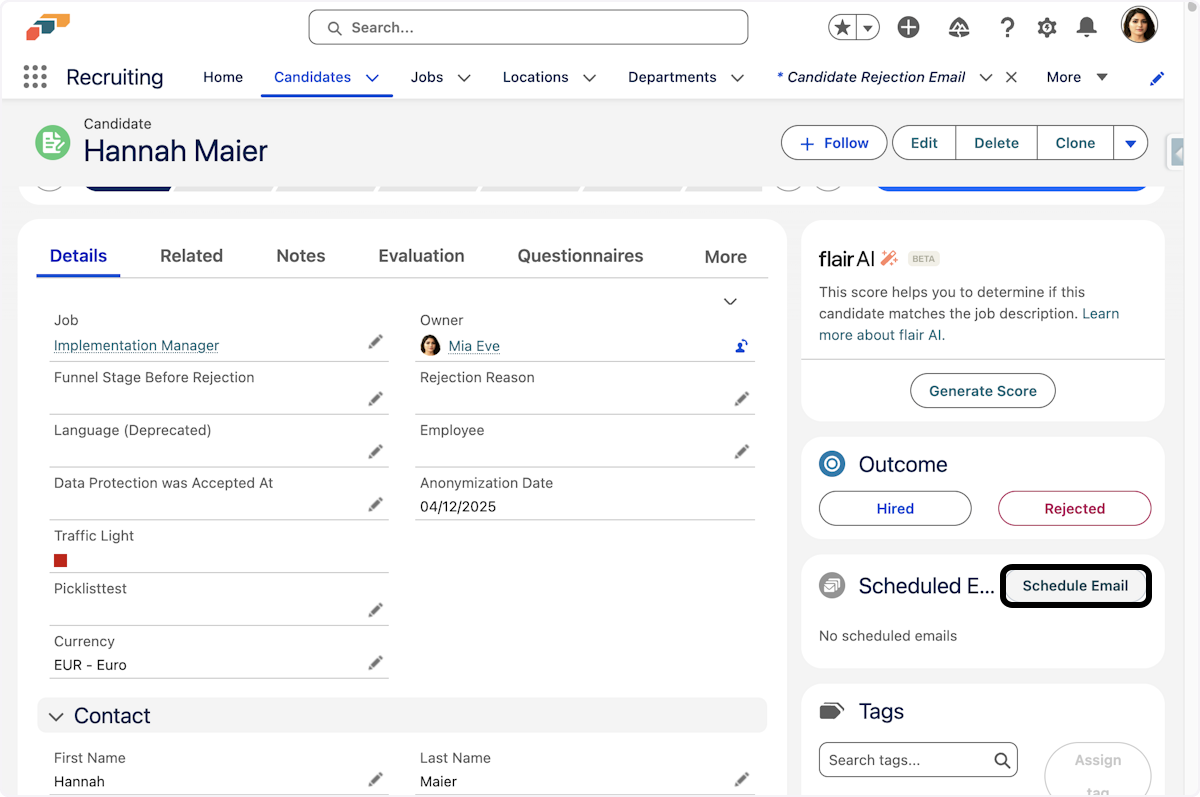Click the edit navigation pencil icon
This screenshot has height=797, width=1200.
[1157, 78]
